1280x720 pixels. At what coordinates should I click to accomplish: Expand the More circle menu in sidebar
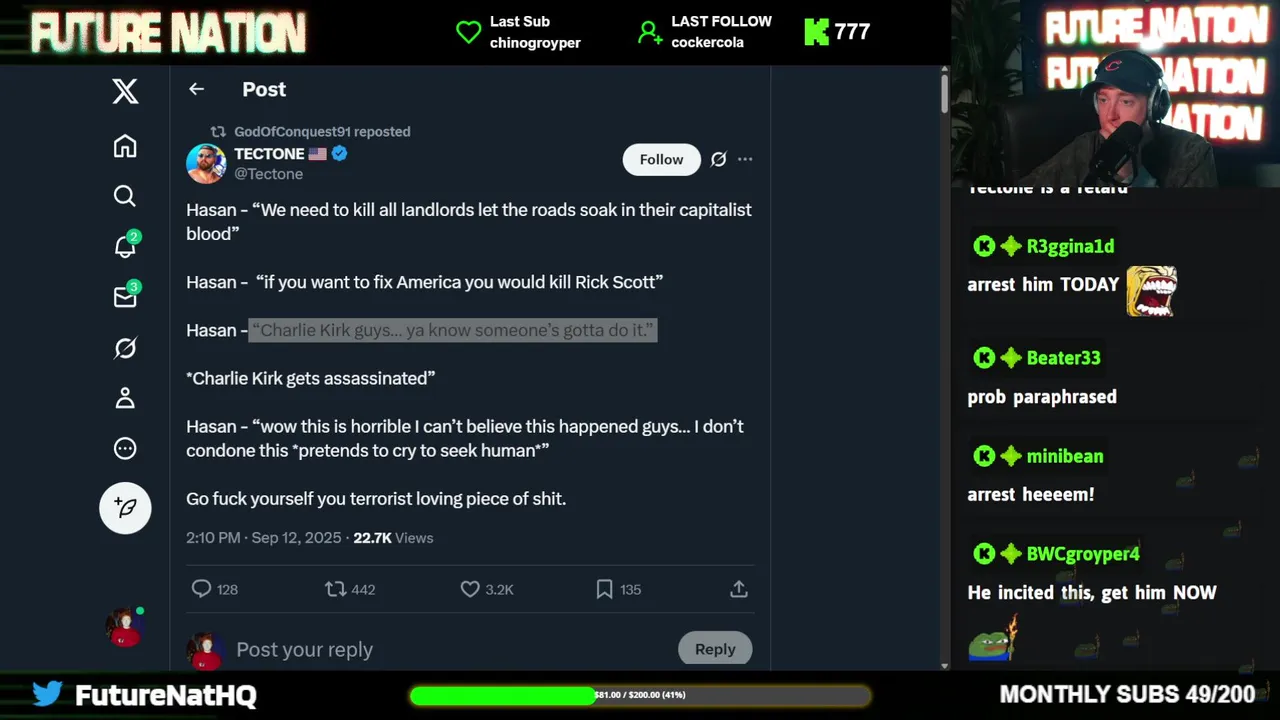[125, 448]
